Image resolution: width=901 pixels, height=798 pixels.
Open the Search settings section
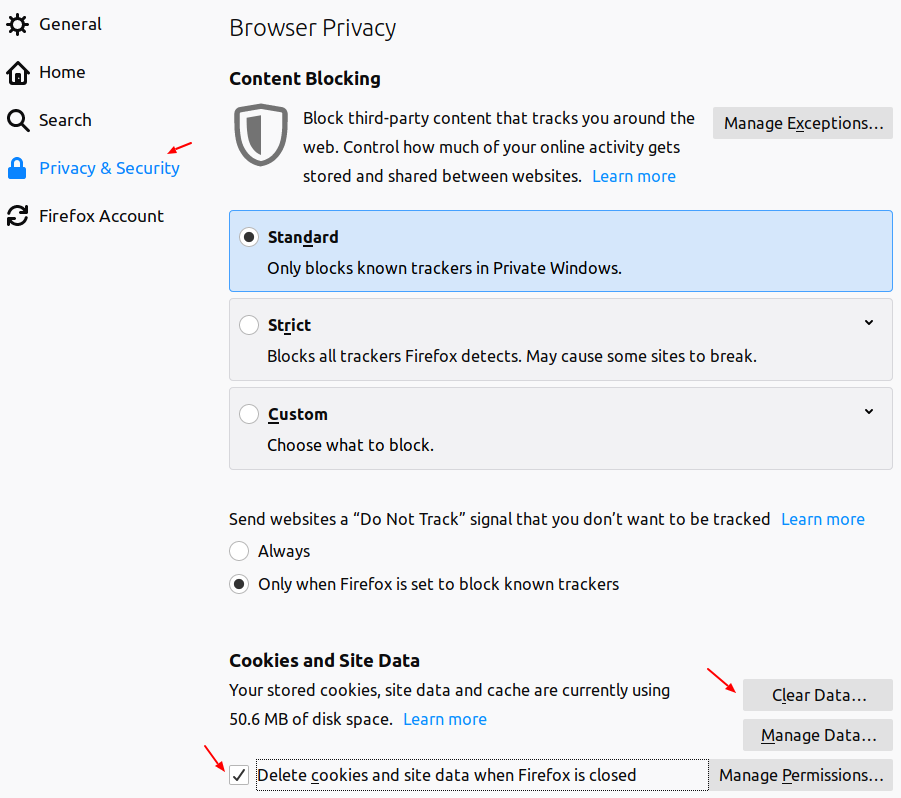coord(65,121)
